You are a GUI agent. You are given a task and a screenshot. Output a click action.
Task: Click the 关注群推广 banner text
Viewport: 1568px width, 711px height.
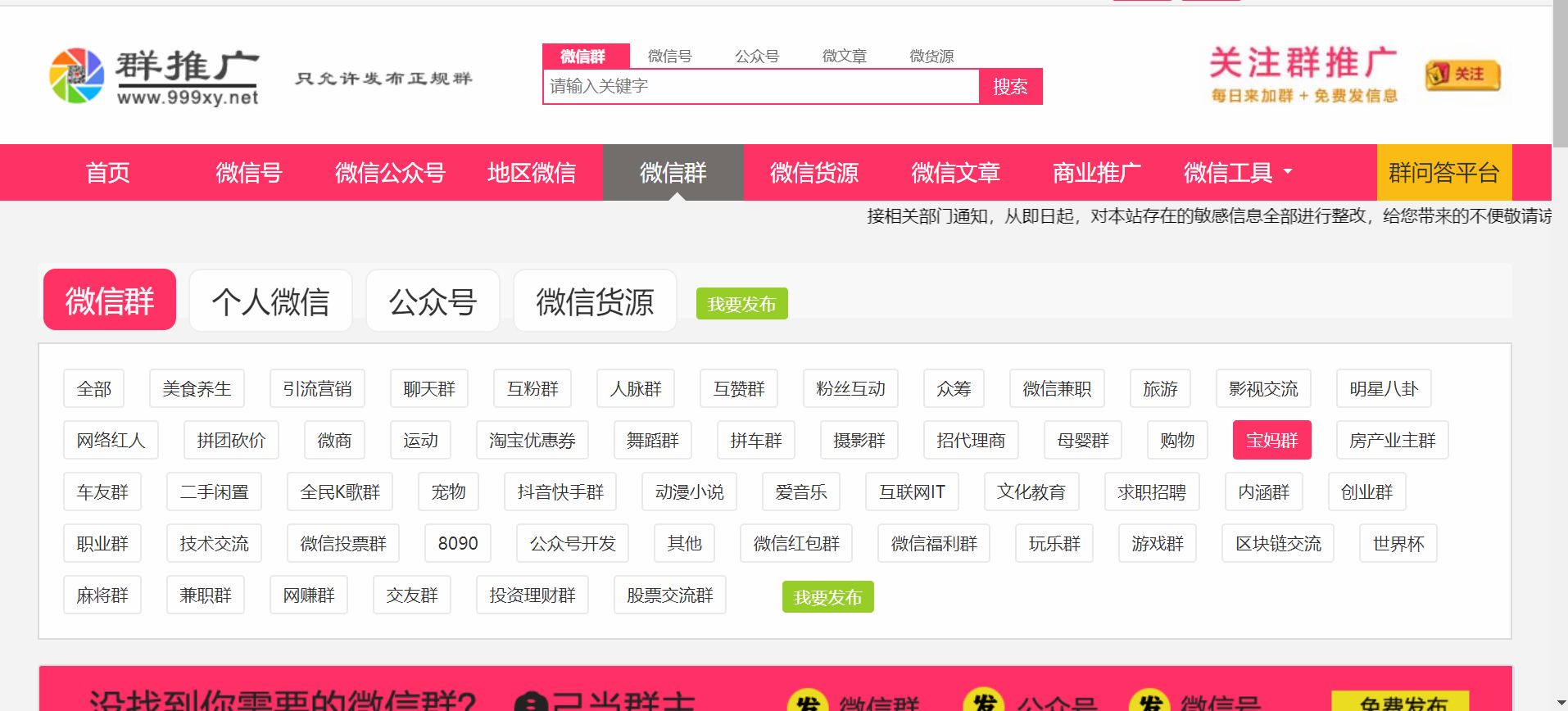coord(1303,63)
